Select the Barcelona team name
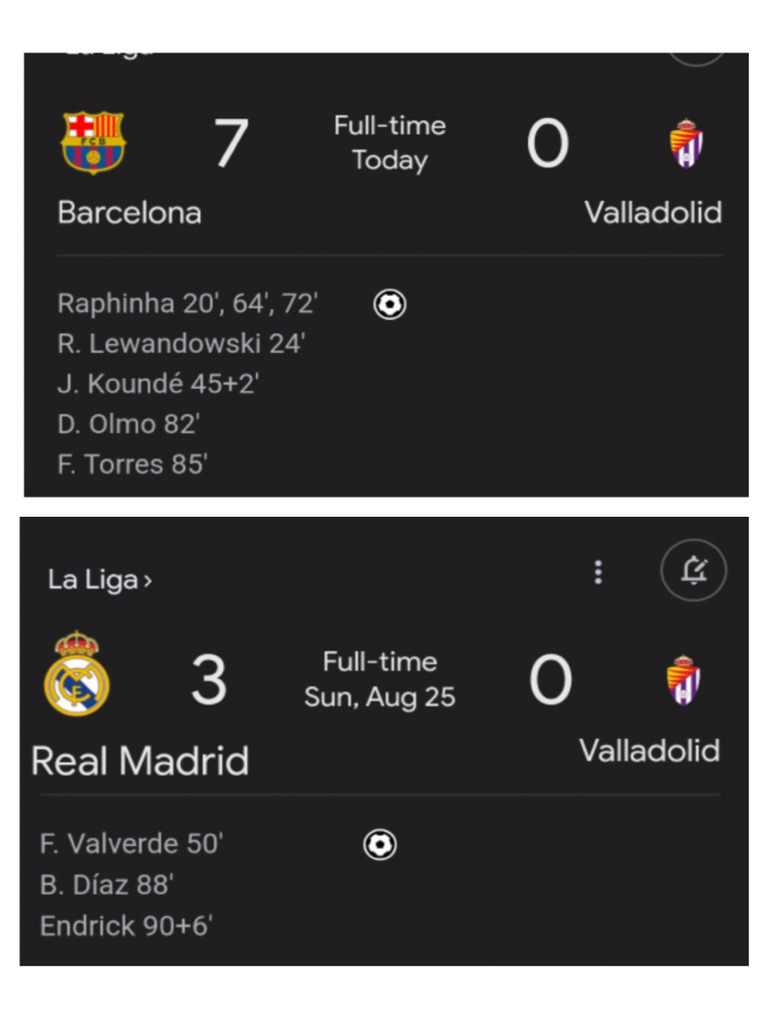 (x=129, y=212)
